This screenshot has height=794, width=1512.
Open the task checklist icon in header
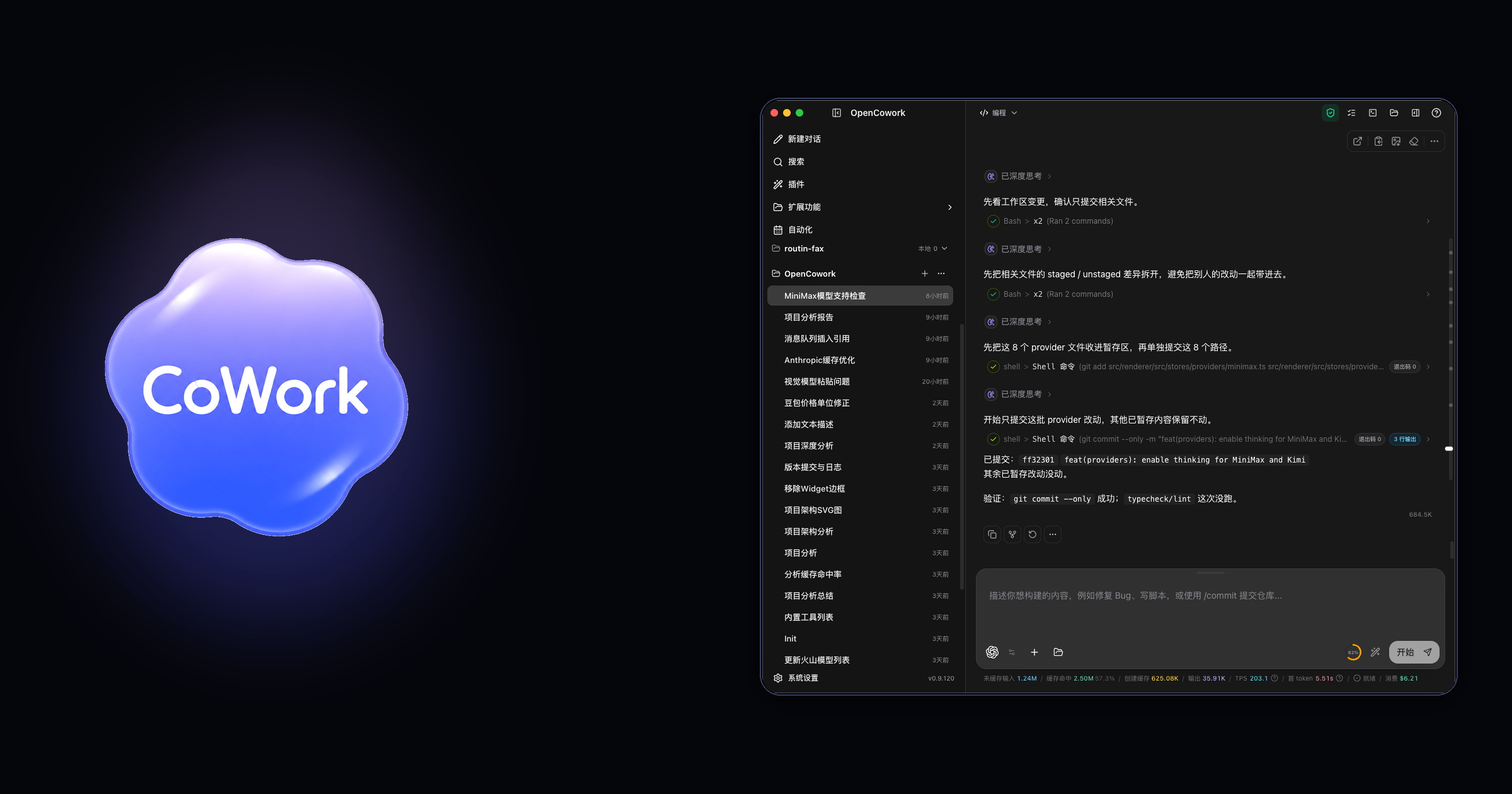click(x=1351, y=113)
